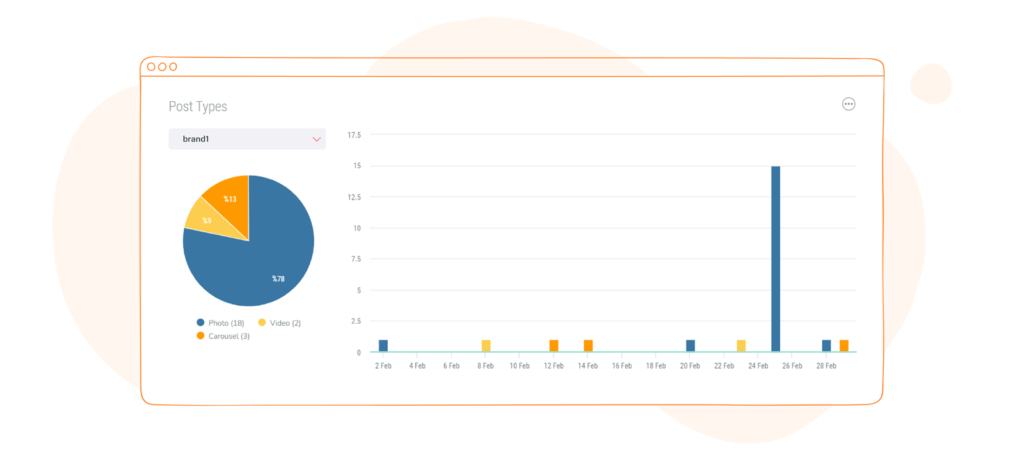Click the yellow Video legend dot
The height and width of the screenshot is (462, 1024).
pos(262,323)
